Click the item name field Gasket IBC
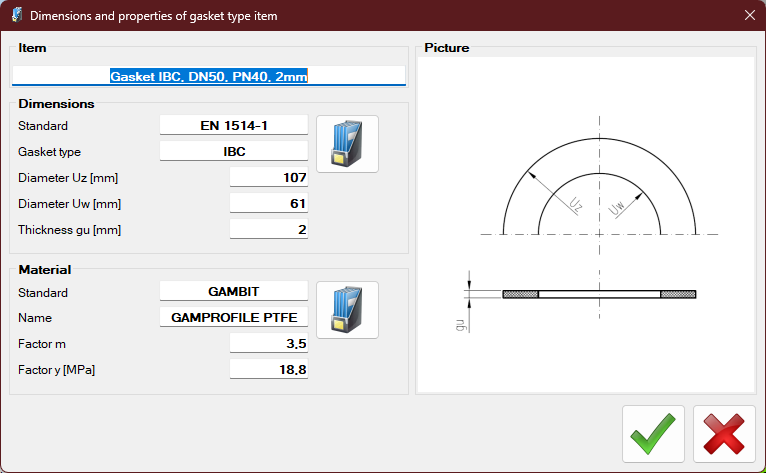 point(208,76)
